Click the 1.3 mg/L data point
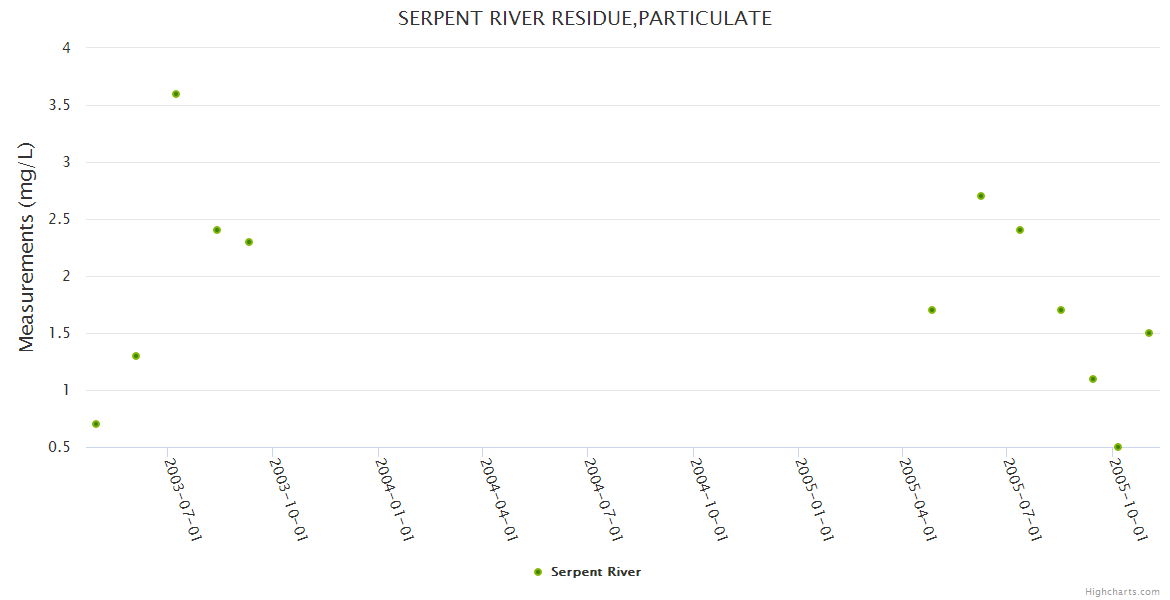 [x=136, y=356]
